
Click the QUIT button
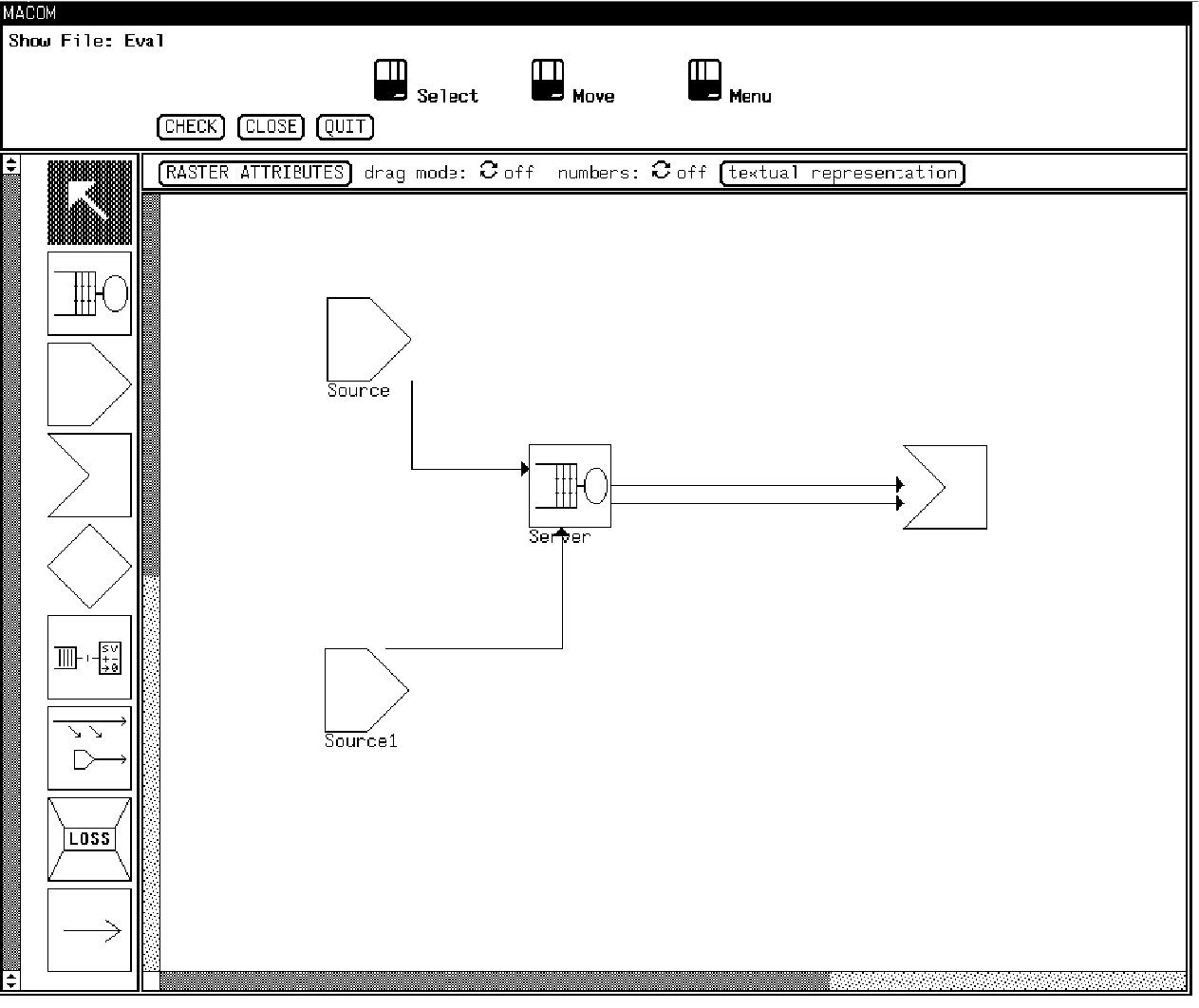(x=345, y=127)
